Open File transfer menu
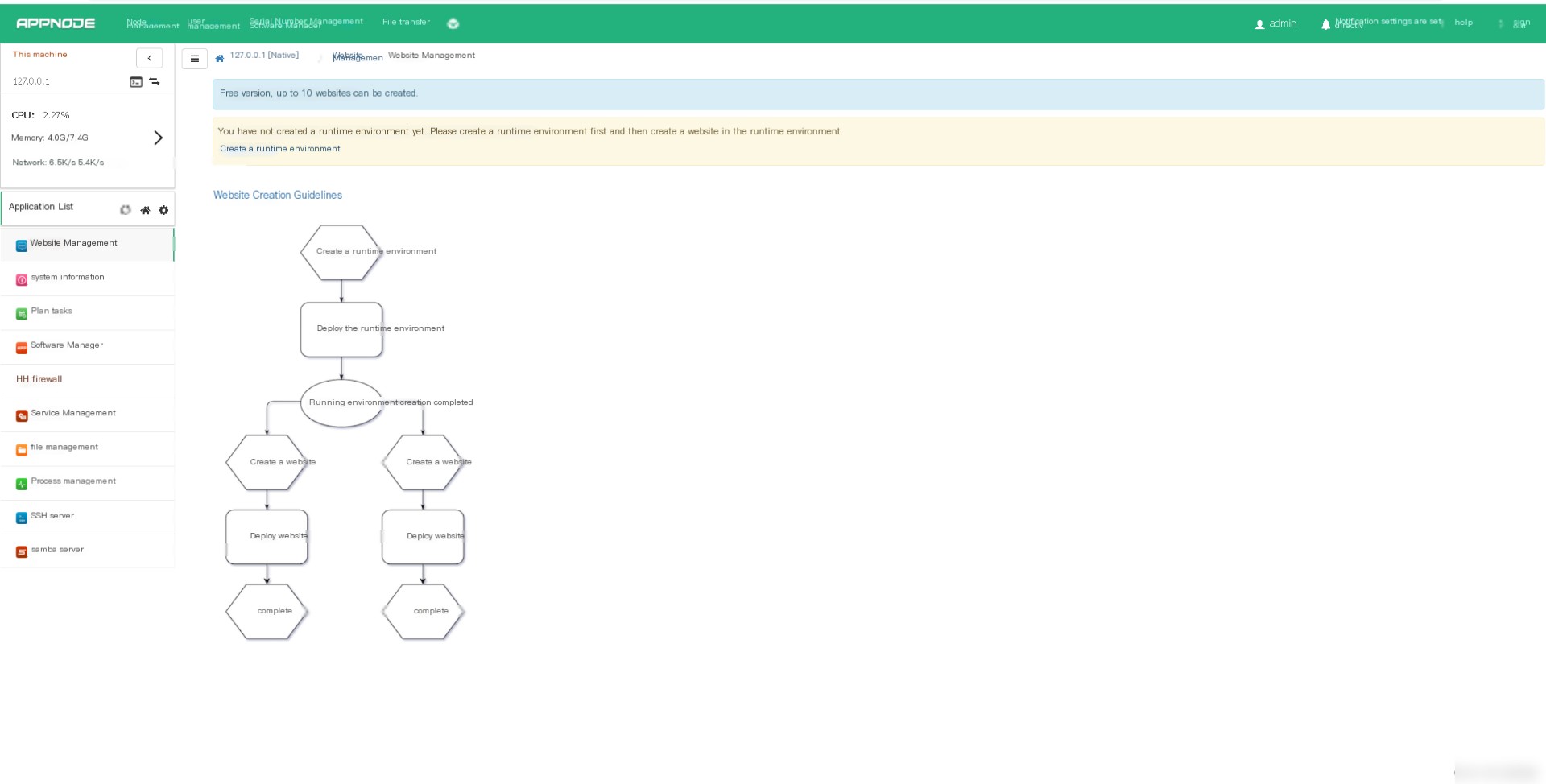This screenshot has height=784, width=1546. point(406,22)
